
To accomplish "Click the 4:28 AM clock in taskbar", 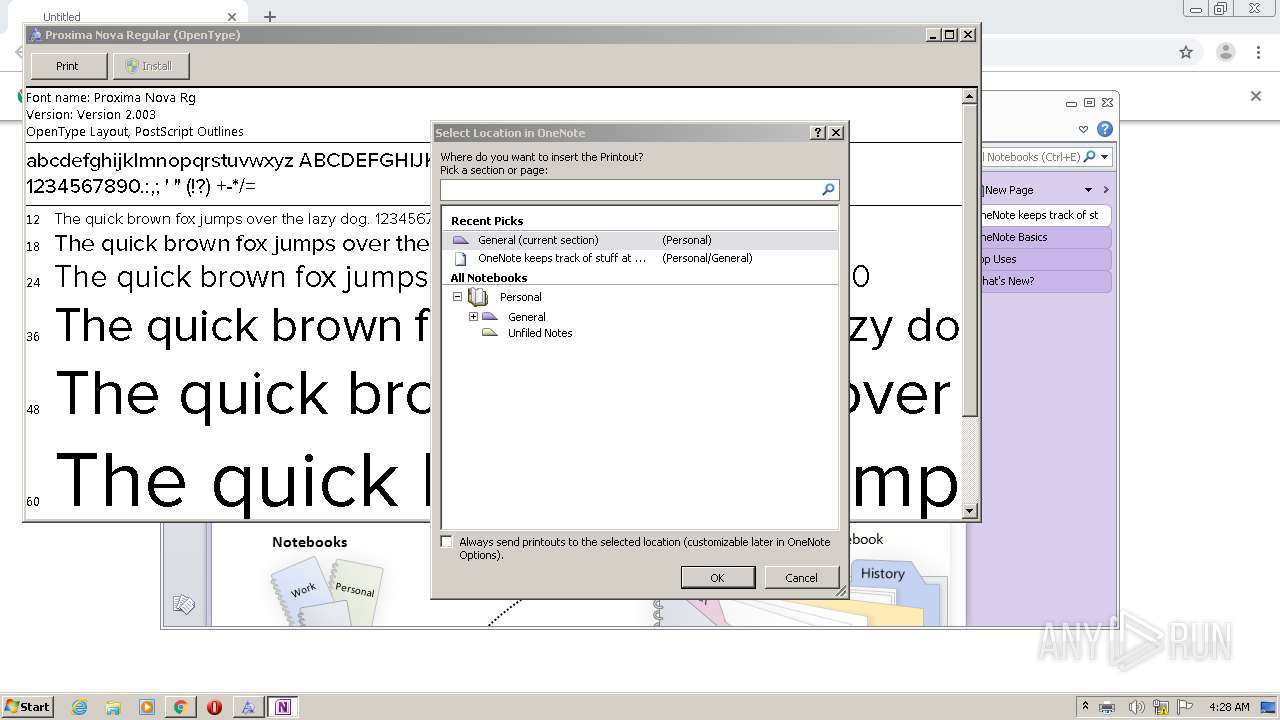I will [x=1229, y=707].
